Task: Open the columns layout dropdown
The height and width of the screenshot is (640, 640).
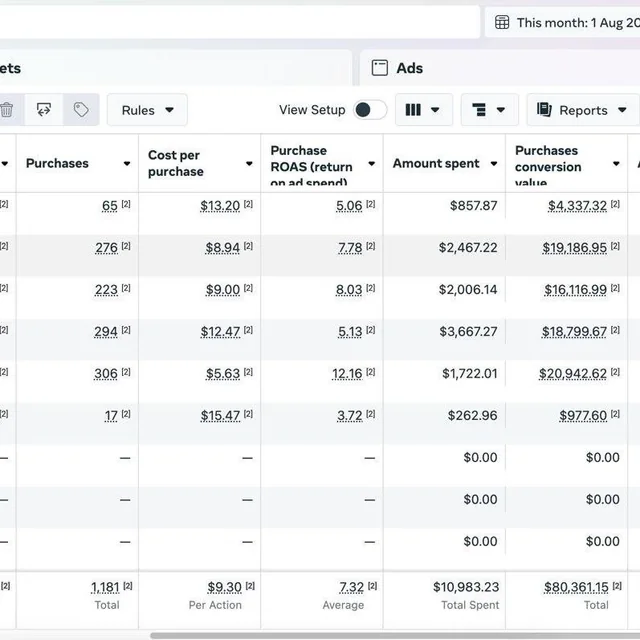Action: [x=424, y=110]
